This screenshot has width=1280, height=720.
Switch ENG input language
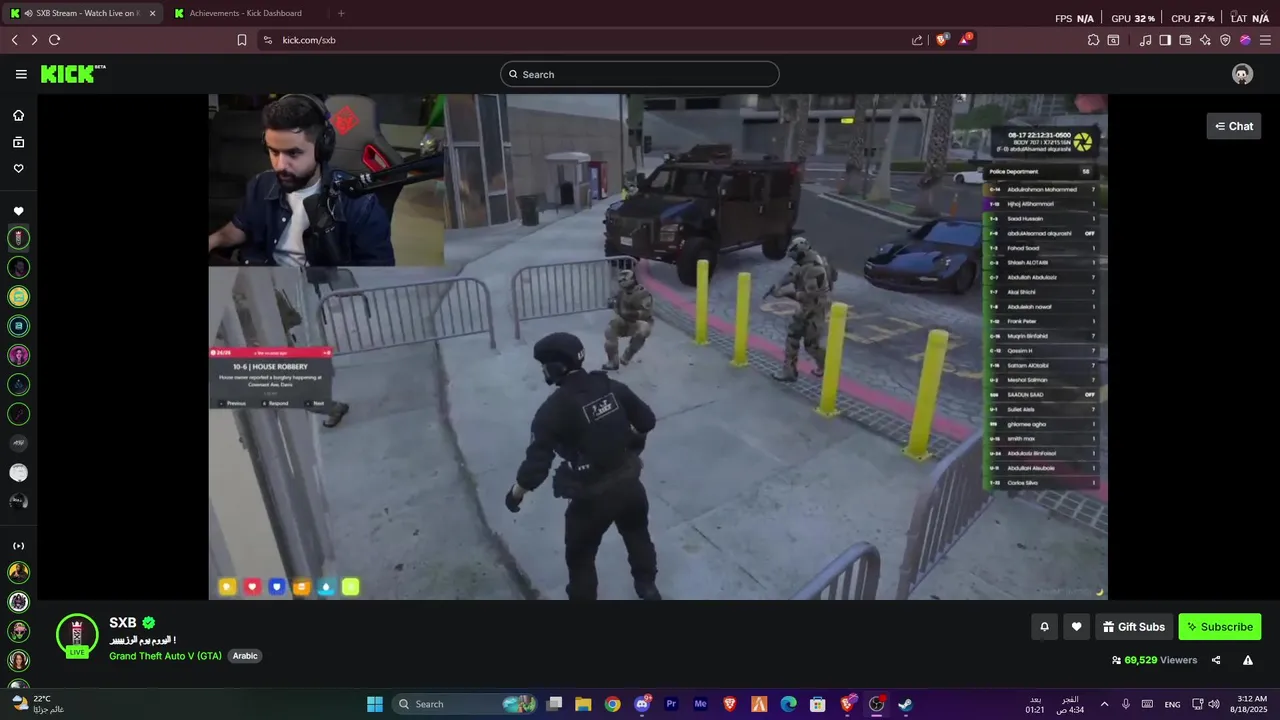1172,704
